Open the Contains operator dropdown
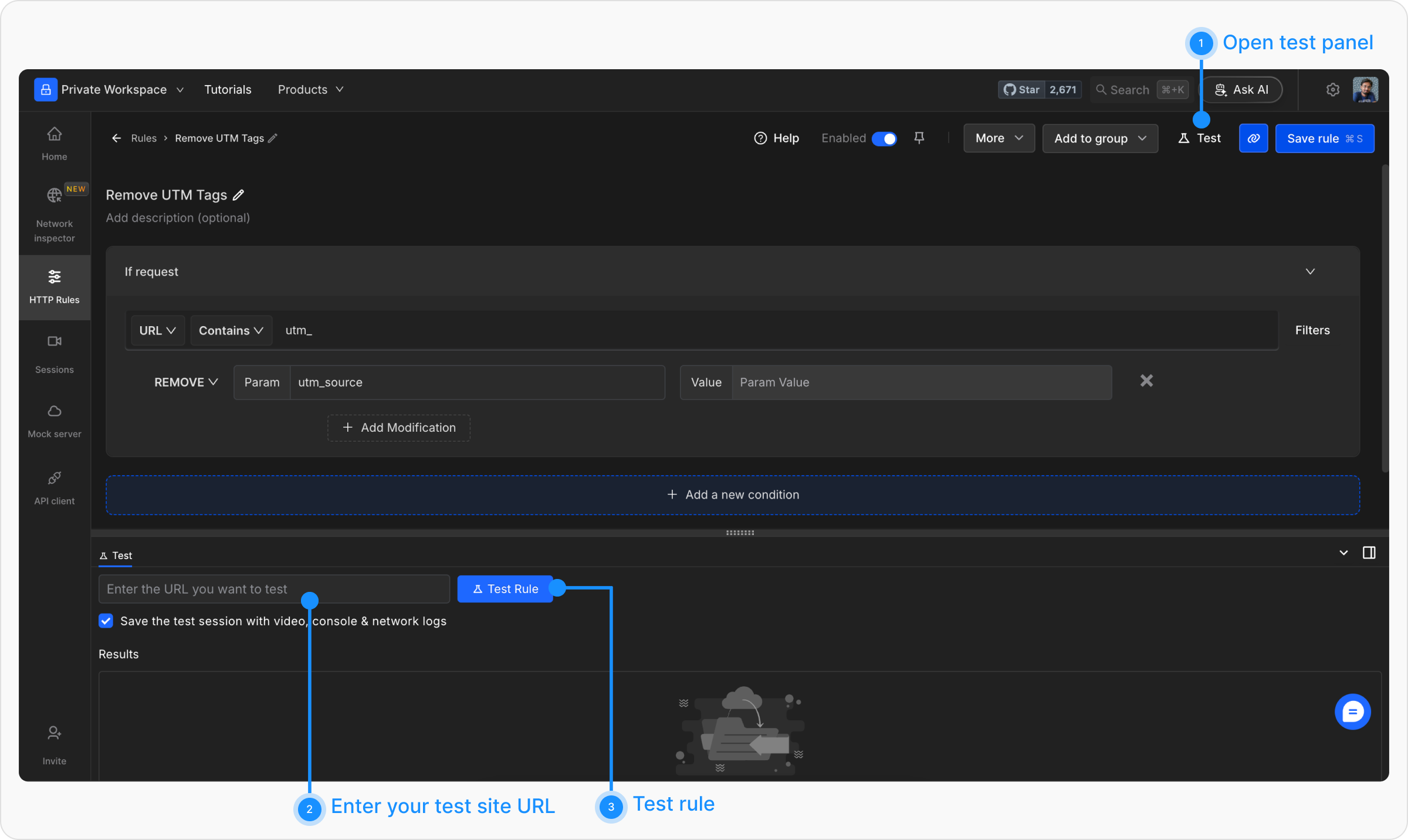This screenshot has height=840, width=1408. [x=231, y=330]
